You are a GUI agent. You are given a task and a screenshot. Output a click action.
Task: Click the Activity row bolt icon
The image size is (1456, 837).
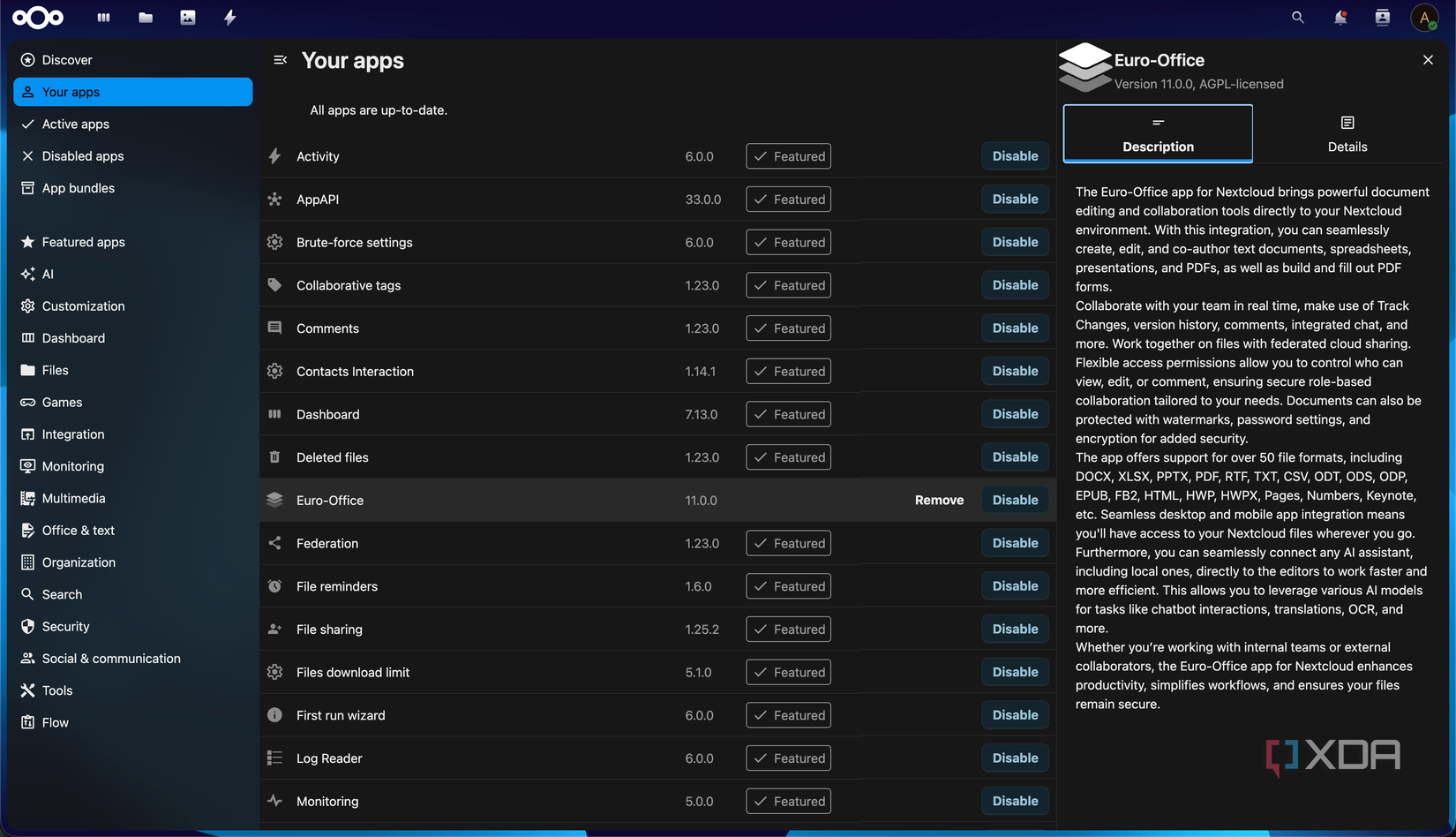274,156
